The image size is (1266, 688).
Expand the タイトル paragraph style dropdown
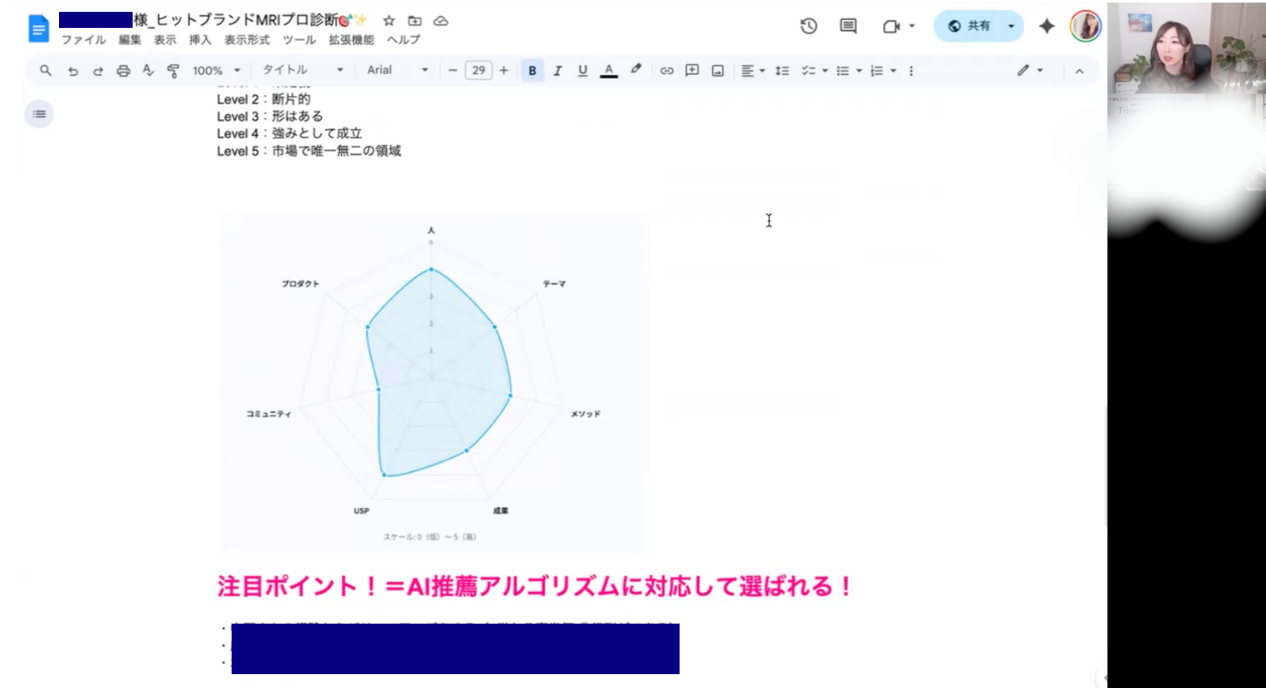[302, 71]
